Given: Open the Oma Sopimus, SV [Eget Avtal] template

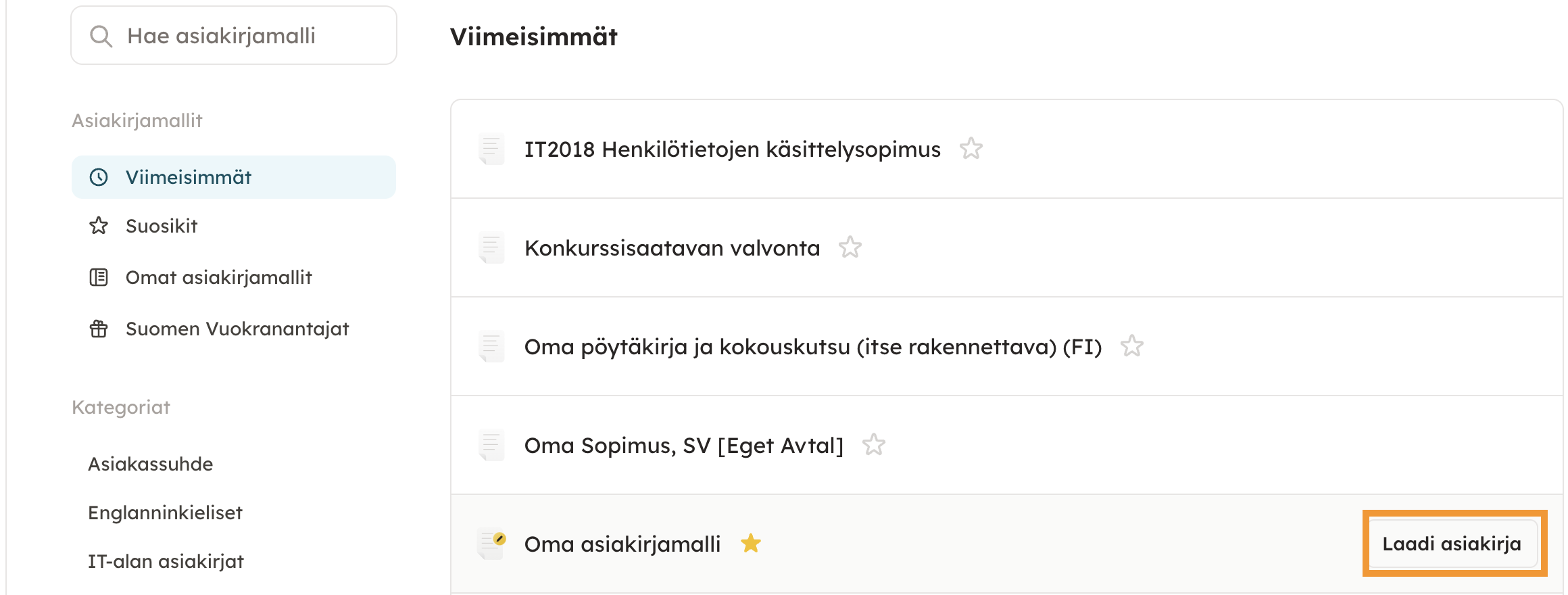Looking at the screenshot, I should 683,446.
